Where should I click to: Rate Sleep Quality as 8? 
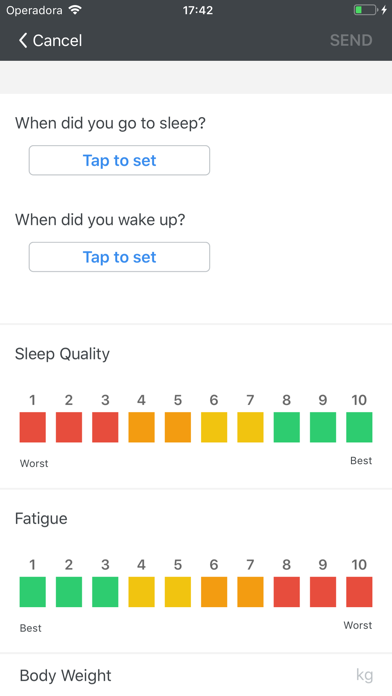tap(287, 427)
